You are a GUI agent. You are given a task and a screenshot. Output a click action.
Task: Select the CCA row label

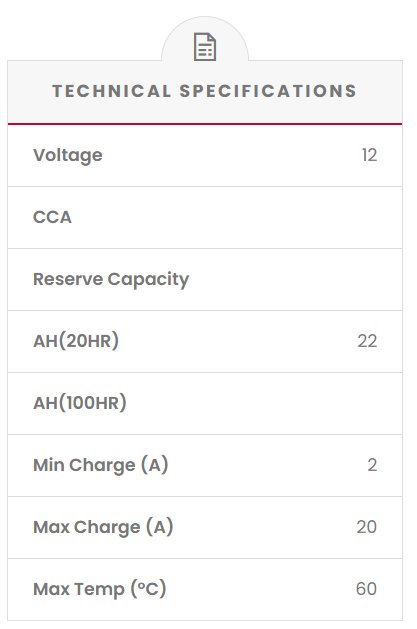(x=52, y=217)
